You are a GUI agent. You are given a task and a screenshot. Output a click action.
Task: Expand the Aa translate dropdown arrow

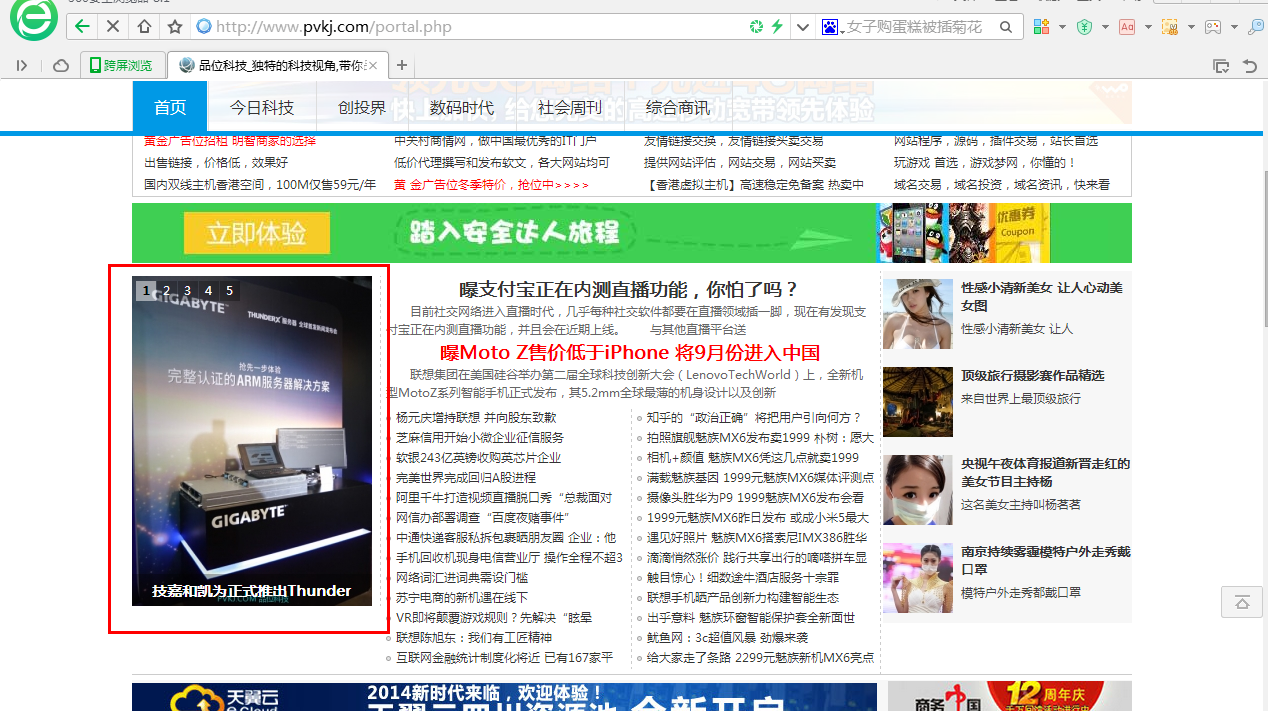pos(1148,27)
